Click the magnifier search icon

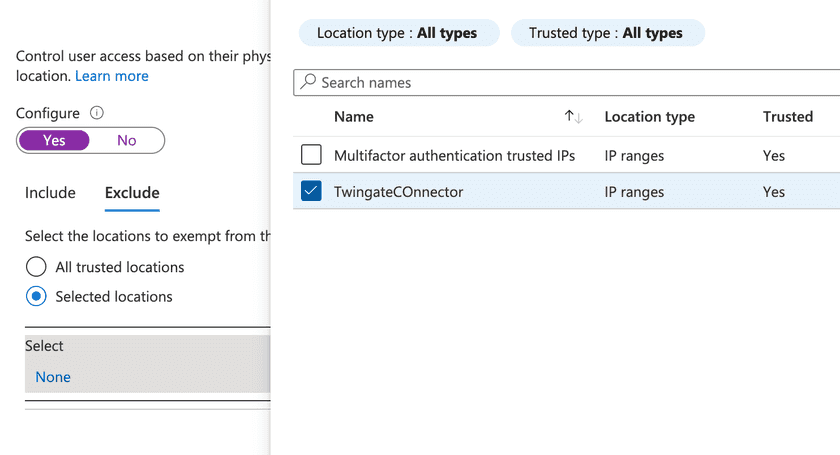point(309,82)
